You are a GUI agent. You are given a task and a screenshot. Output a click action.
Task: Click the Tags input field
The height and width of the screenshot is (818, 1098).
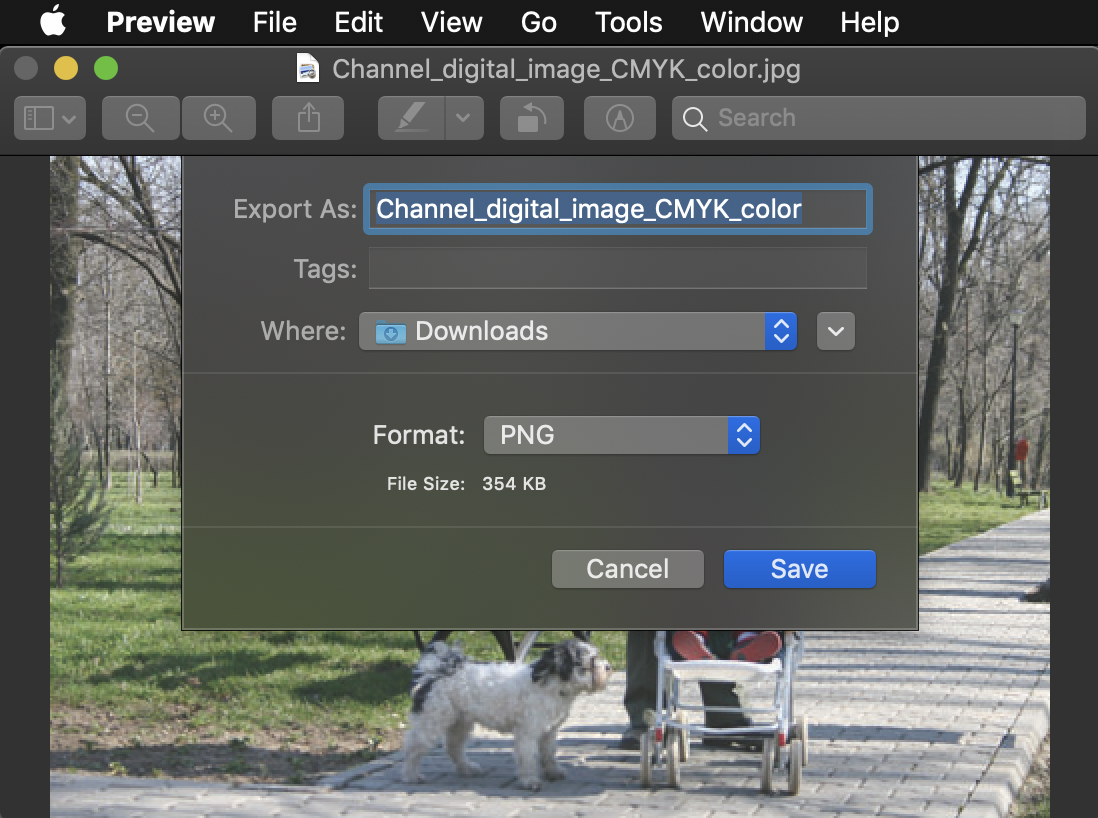[618, 268]
